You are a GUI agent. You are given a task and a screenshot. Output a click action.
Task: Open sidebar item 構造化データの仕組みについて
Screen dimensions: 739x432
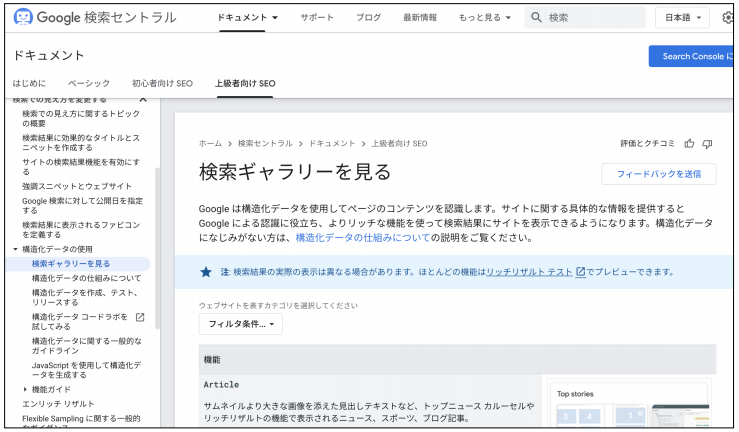pos(86,278)
